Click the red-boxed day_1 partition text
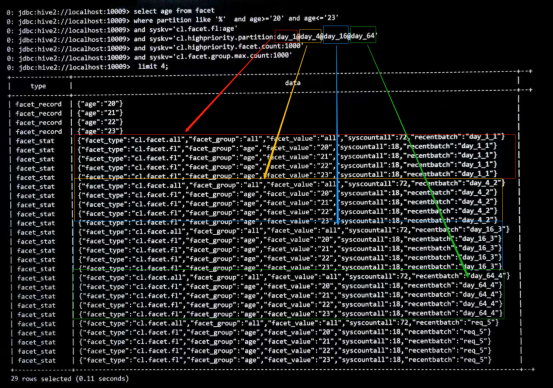 tap(287, 37)
